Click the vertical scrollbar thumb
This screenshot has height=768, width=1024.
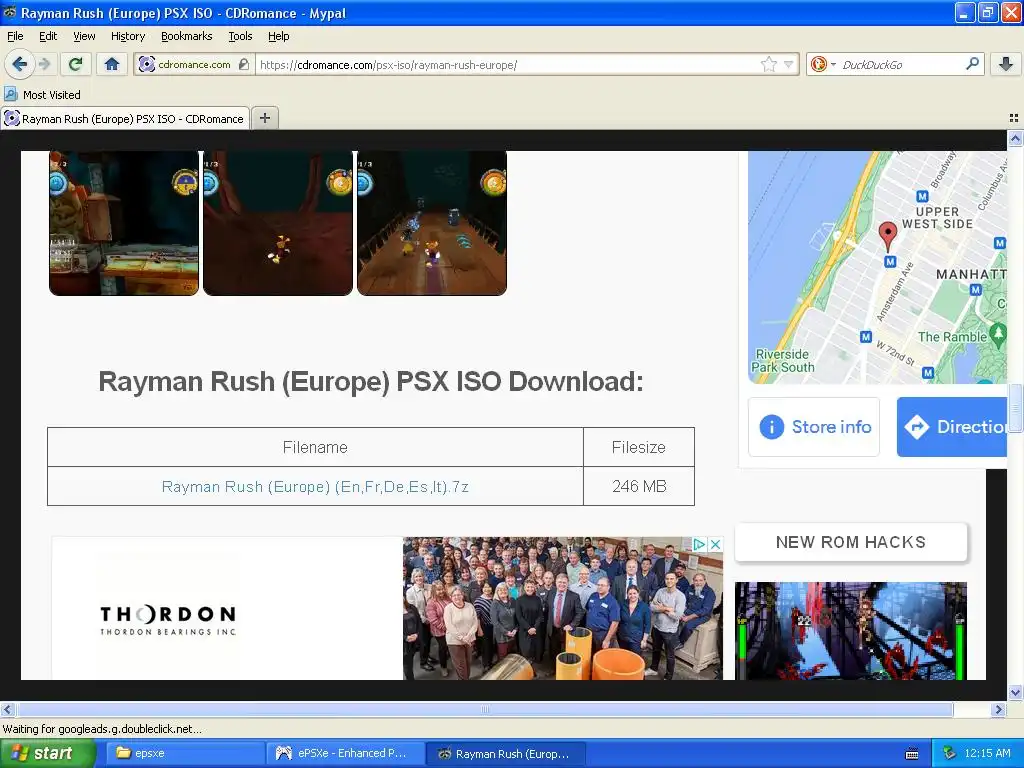[x=1015, y=408]
